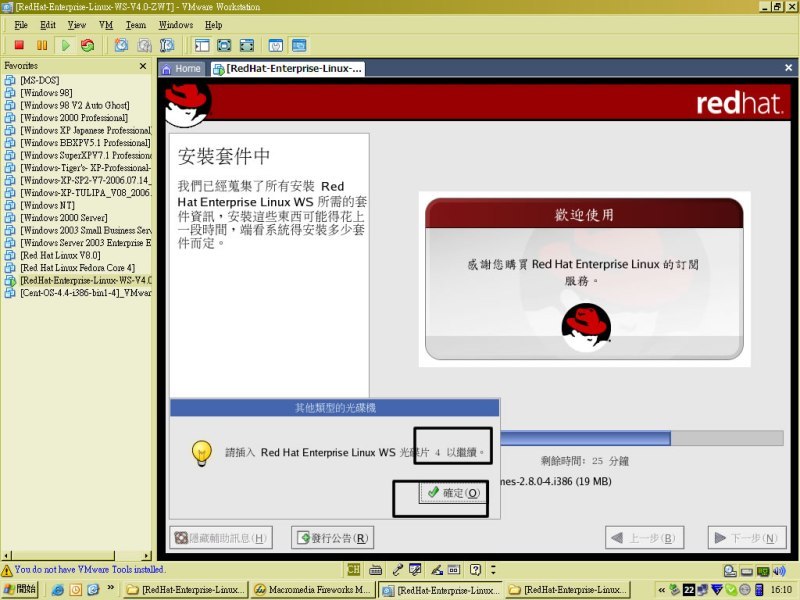Click the Summary View toolbar icon
This screenshot has width=800, height=600.
tap(276, 45)
